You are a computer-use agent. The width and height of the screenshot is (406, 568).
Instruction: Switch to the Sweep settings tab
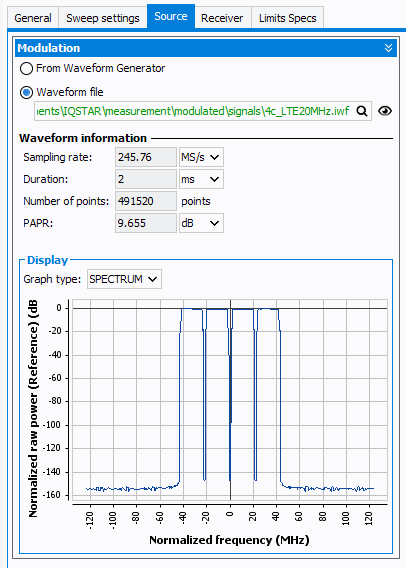(103, 18)
